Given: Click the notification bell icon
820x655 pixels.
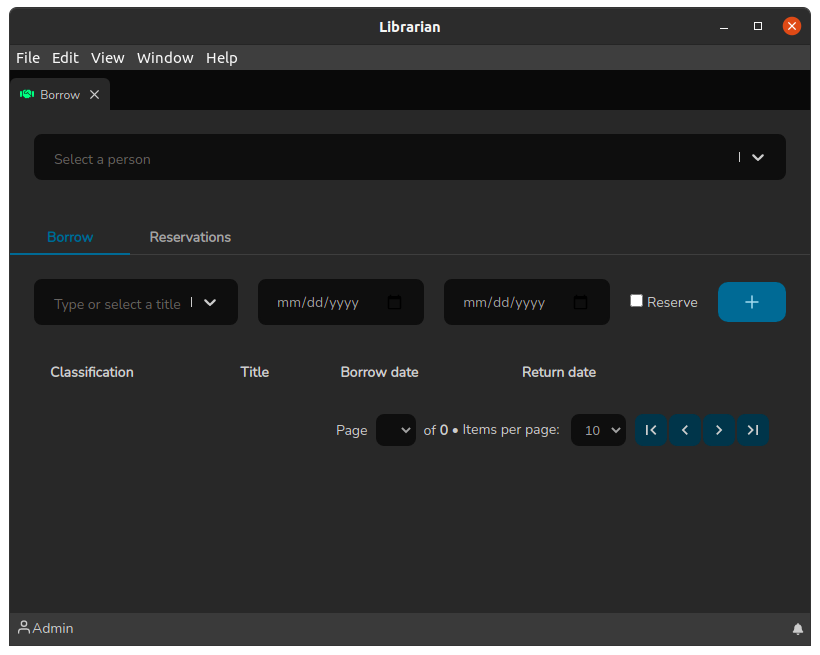Looking at the screenshot, I should (798, 628).
